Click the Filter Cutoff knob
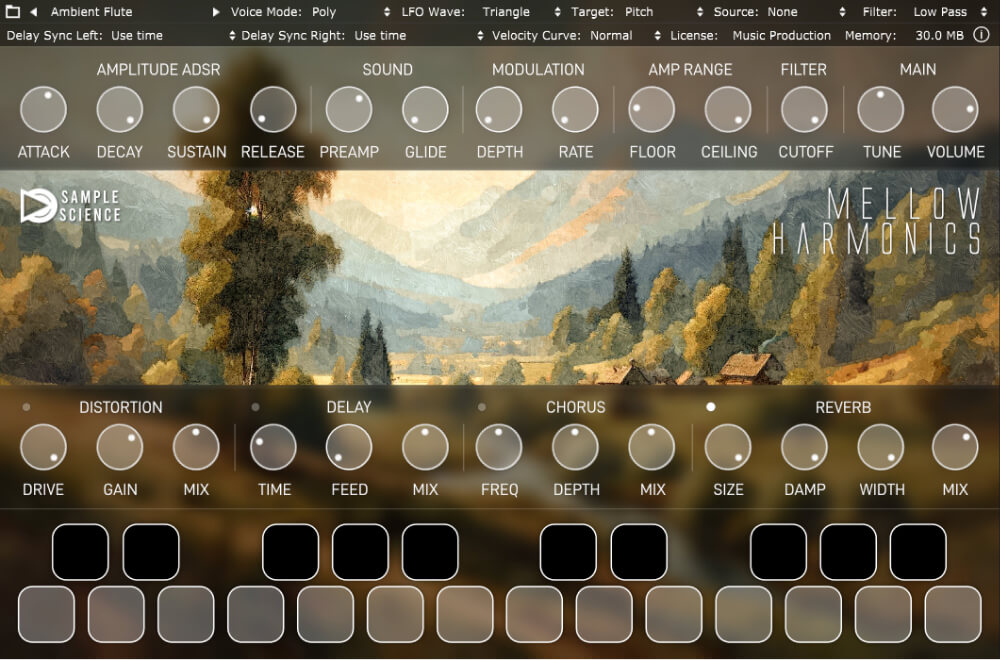 pyautogui.click(x=804, y=110)
